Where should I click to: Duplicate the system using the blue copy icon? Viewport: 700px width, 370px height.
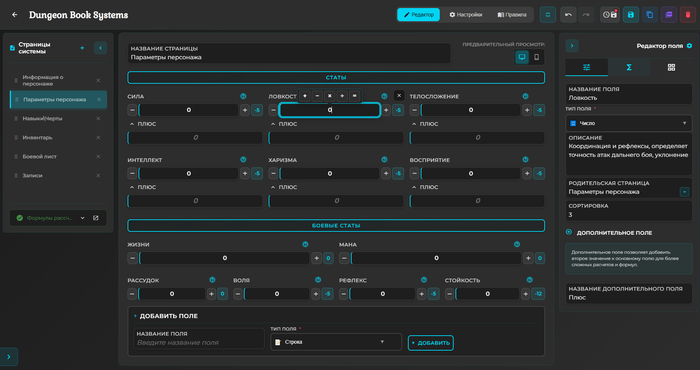(650, 15)
